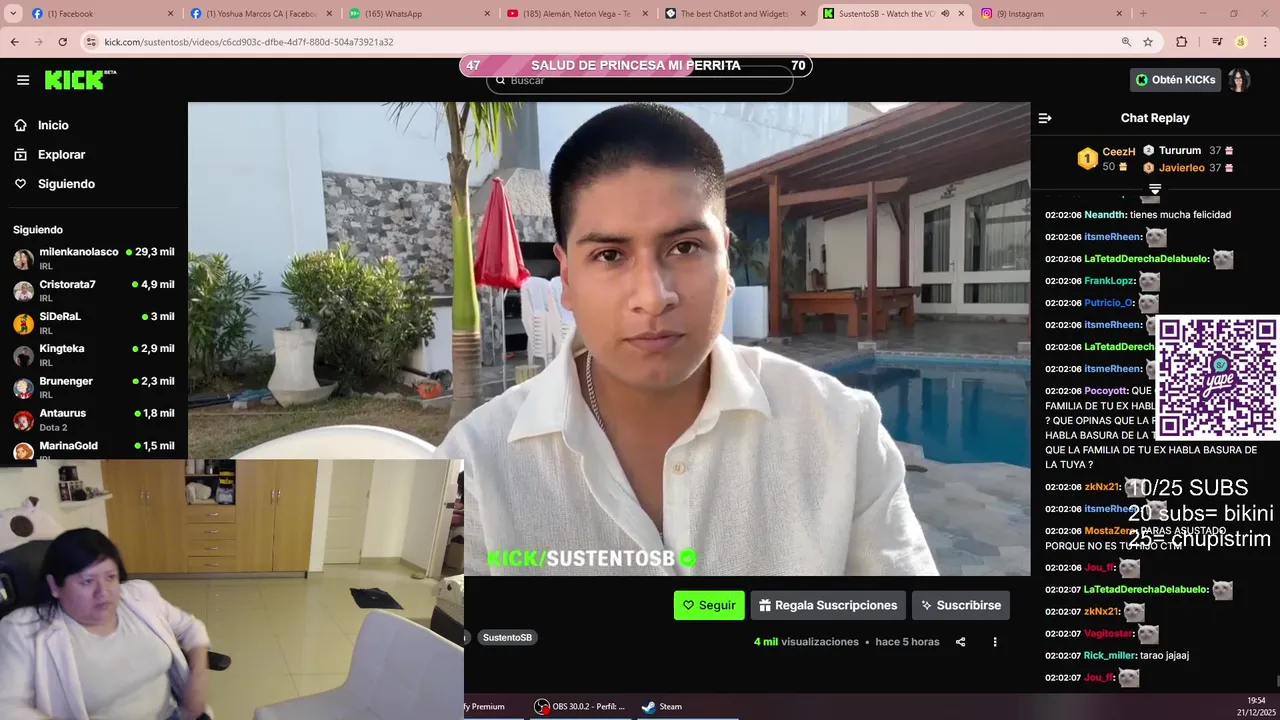Click Putricio_O username in chat

coord(1109,303)
